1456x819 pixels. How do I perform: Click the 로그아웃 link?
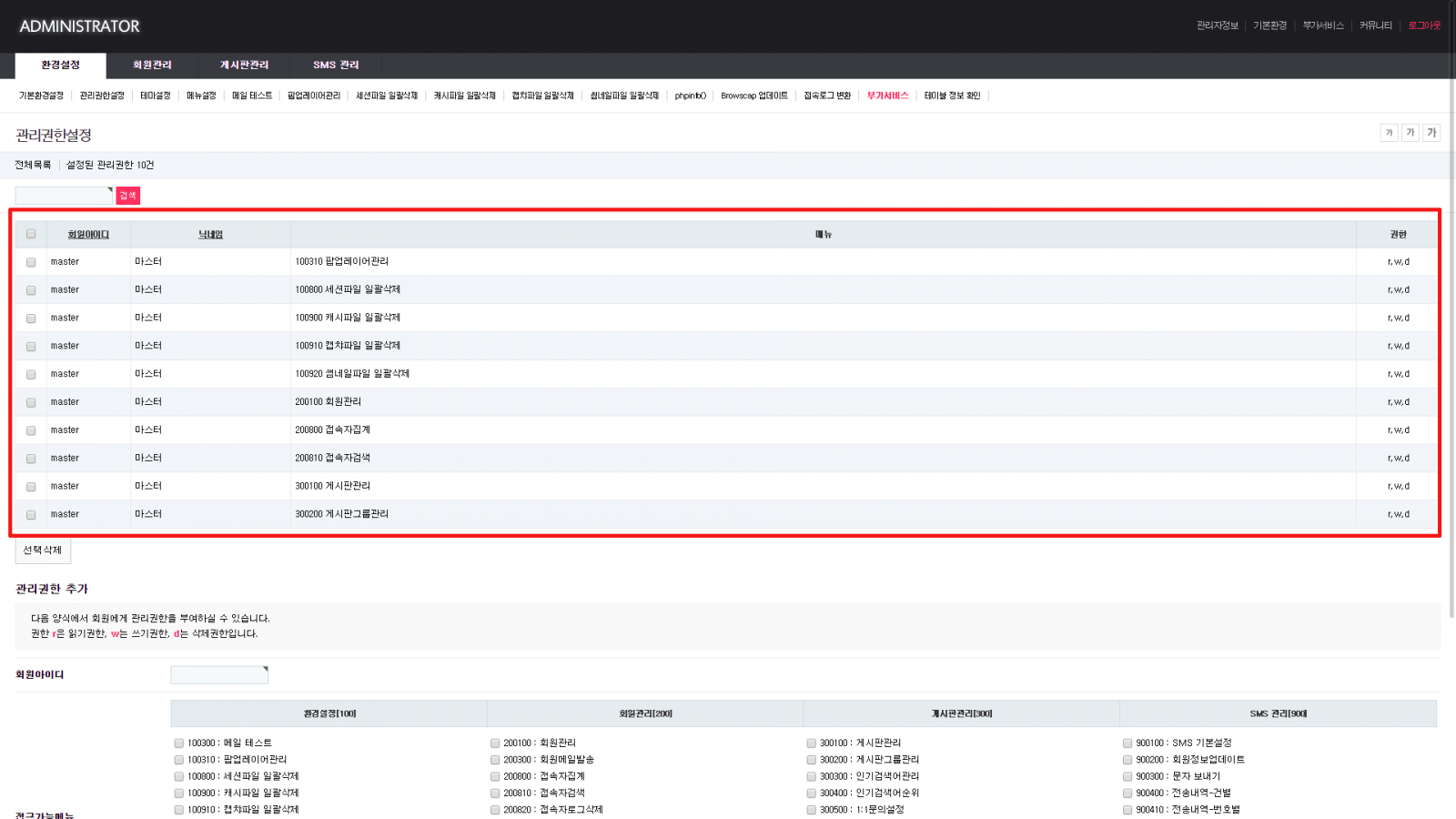pyautogui.click(x=1424, y=25)
